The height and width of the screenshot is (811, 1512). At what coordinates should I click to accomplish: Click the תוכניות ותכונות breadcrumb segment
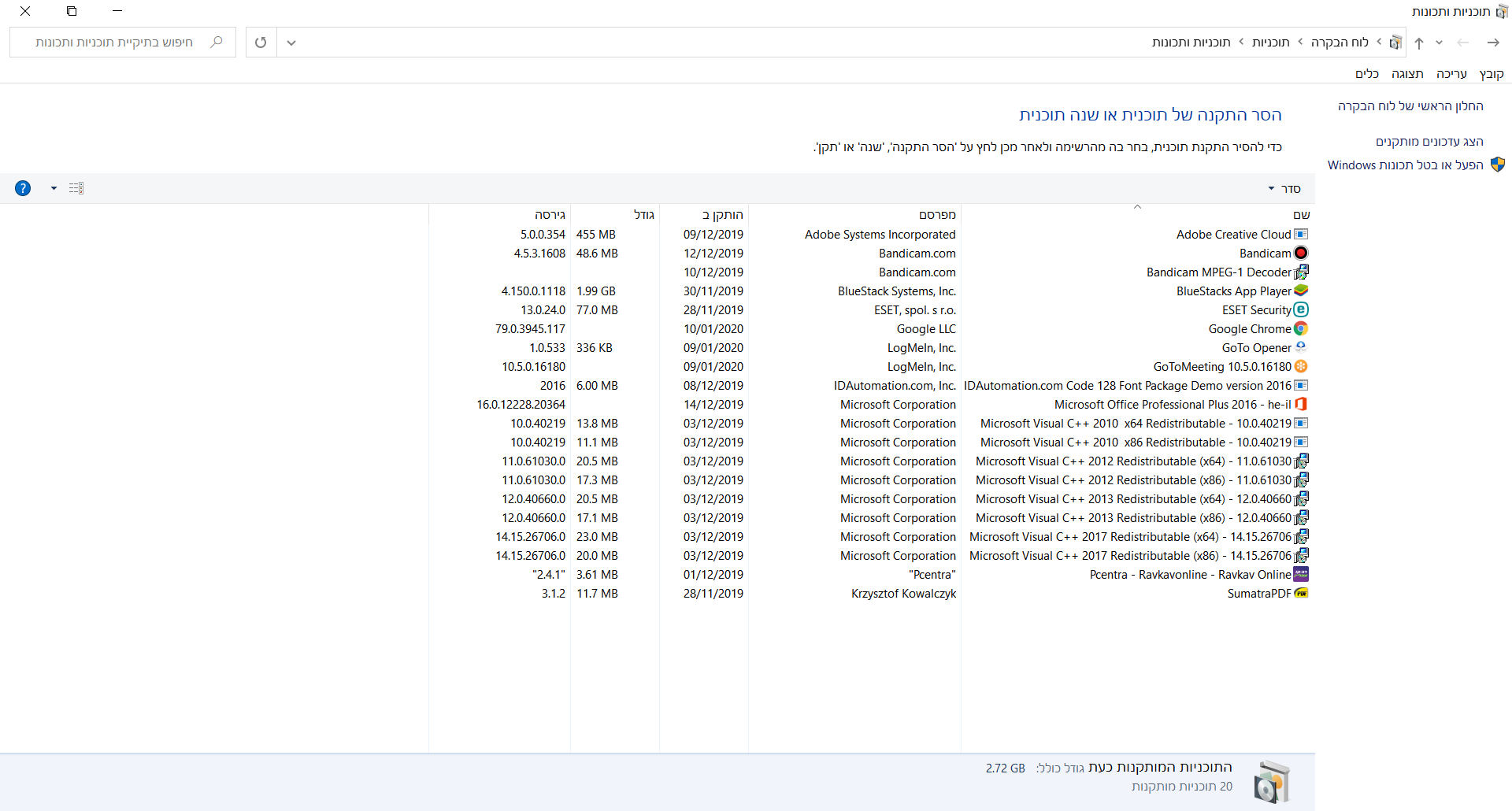click(x=1191, y=43)
